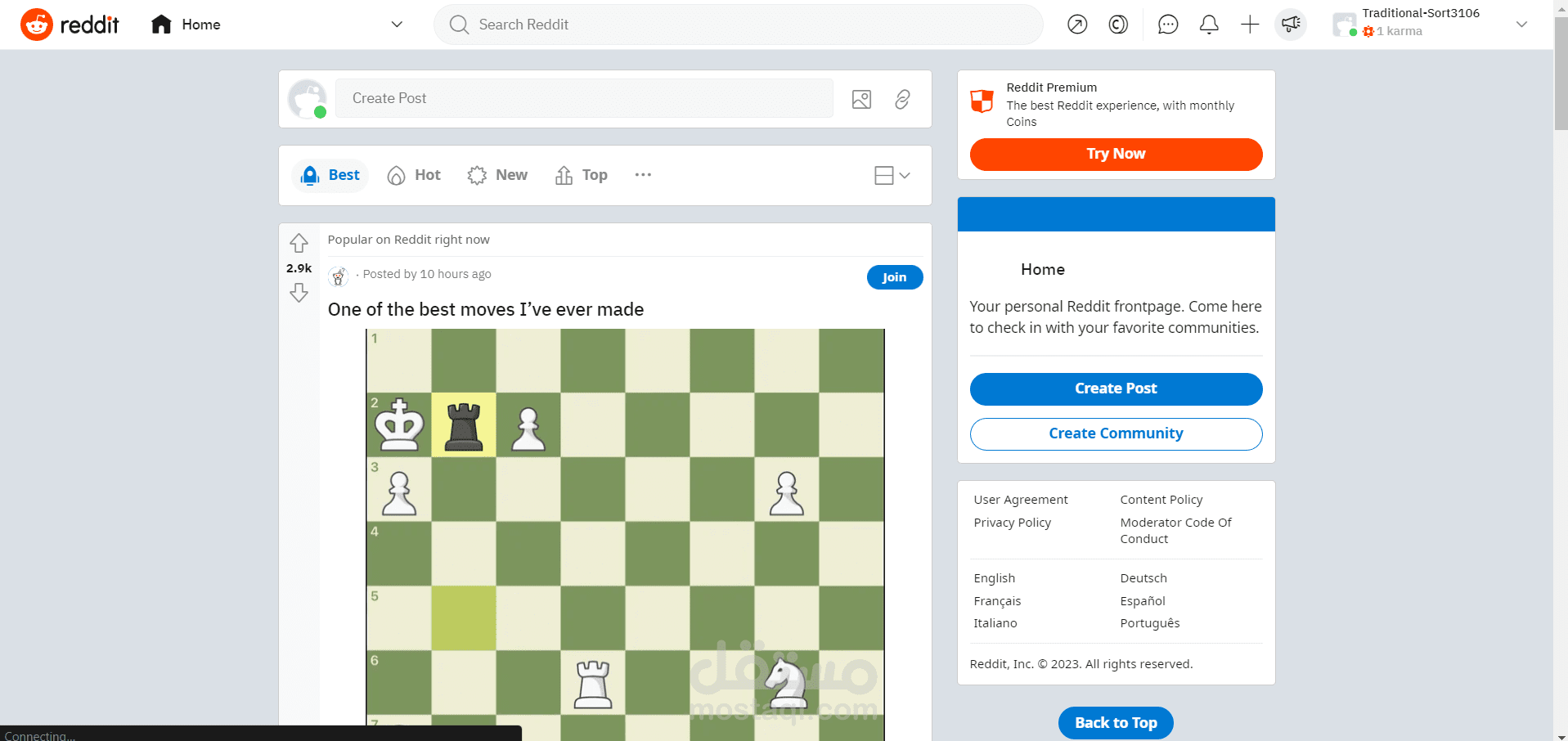Click the Advertise megaphone icon
Image resolution: width=1568 pixels, height=741 pixels.
(x=1291, y=25)
